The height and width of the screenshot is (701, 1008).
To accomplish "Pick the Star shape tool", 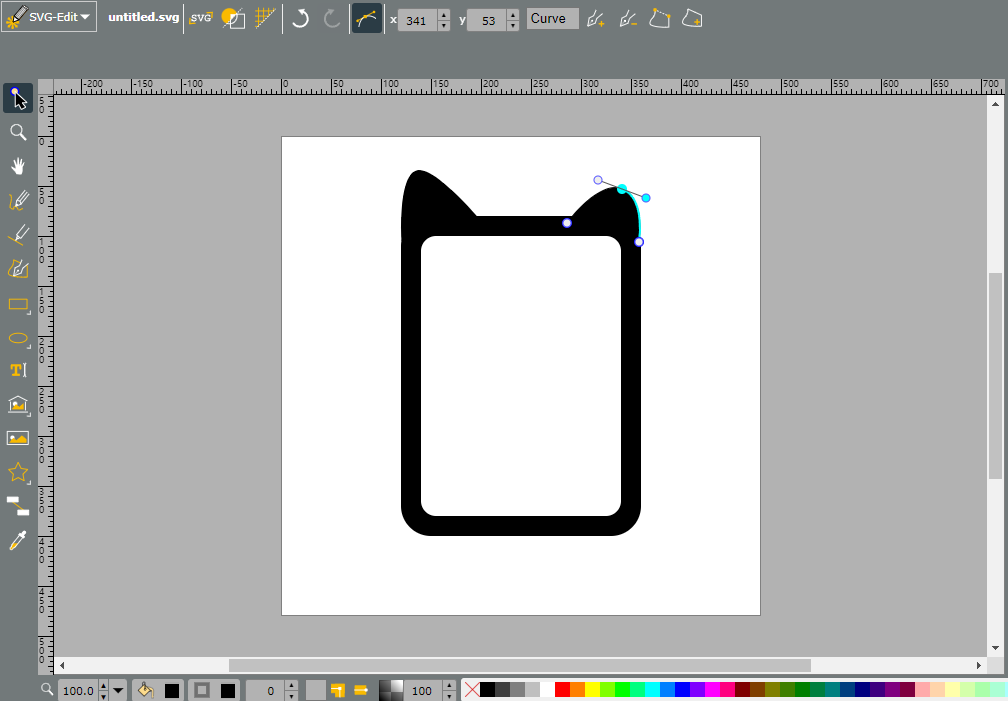I will tap(18, 473).
